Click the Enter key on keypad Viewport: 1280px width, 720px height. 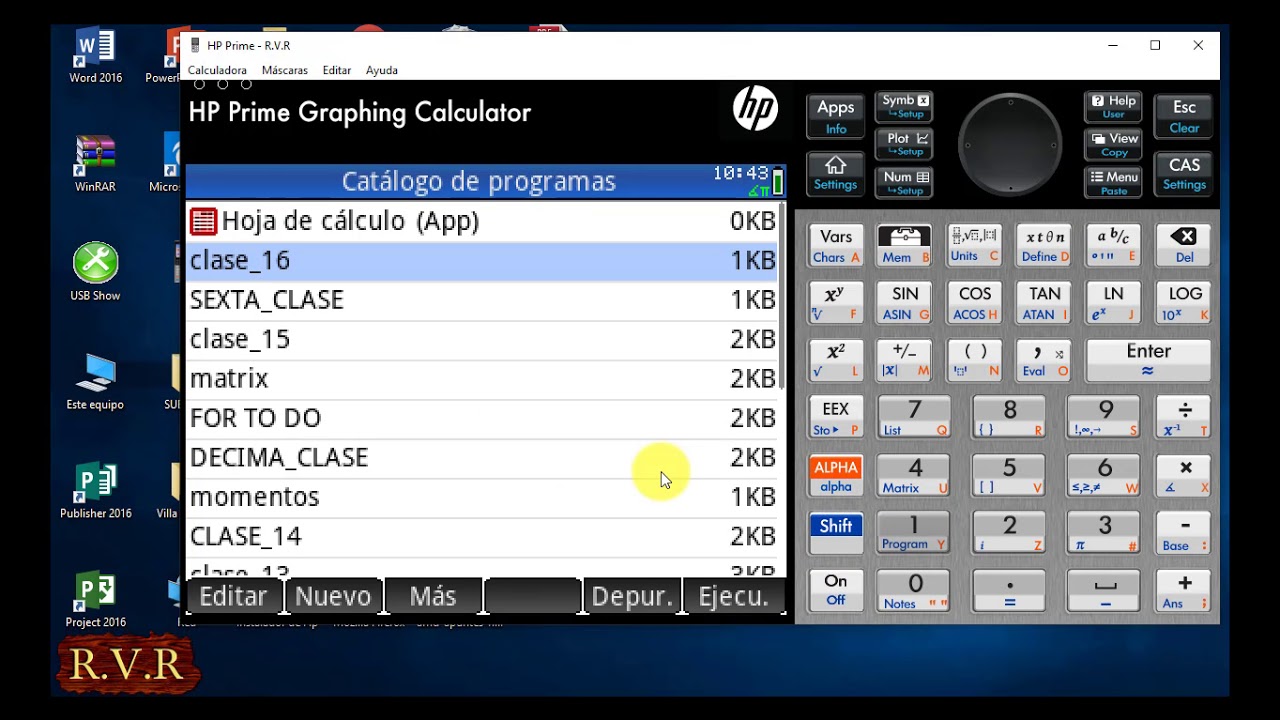click(1149, 361)
